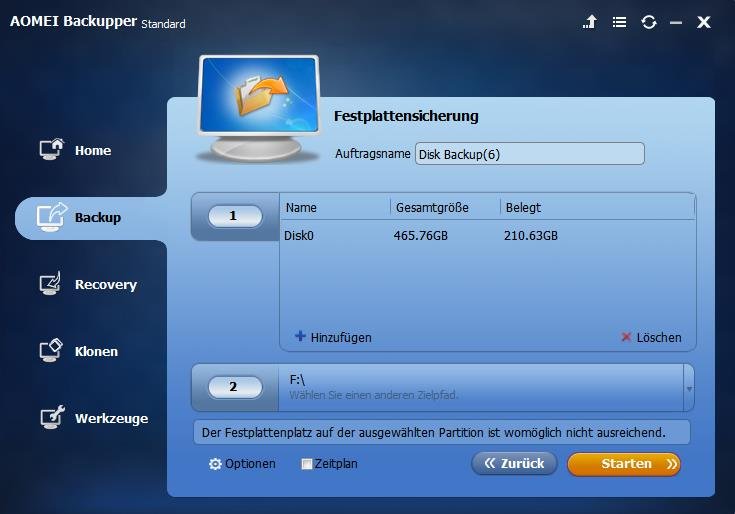Screen dimensions: 735x514
Task: Open the Optionen link text
Action: [250, 463]
